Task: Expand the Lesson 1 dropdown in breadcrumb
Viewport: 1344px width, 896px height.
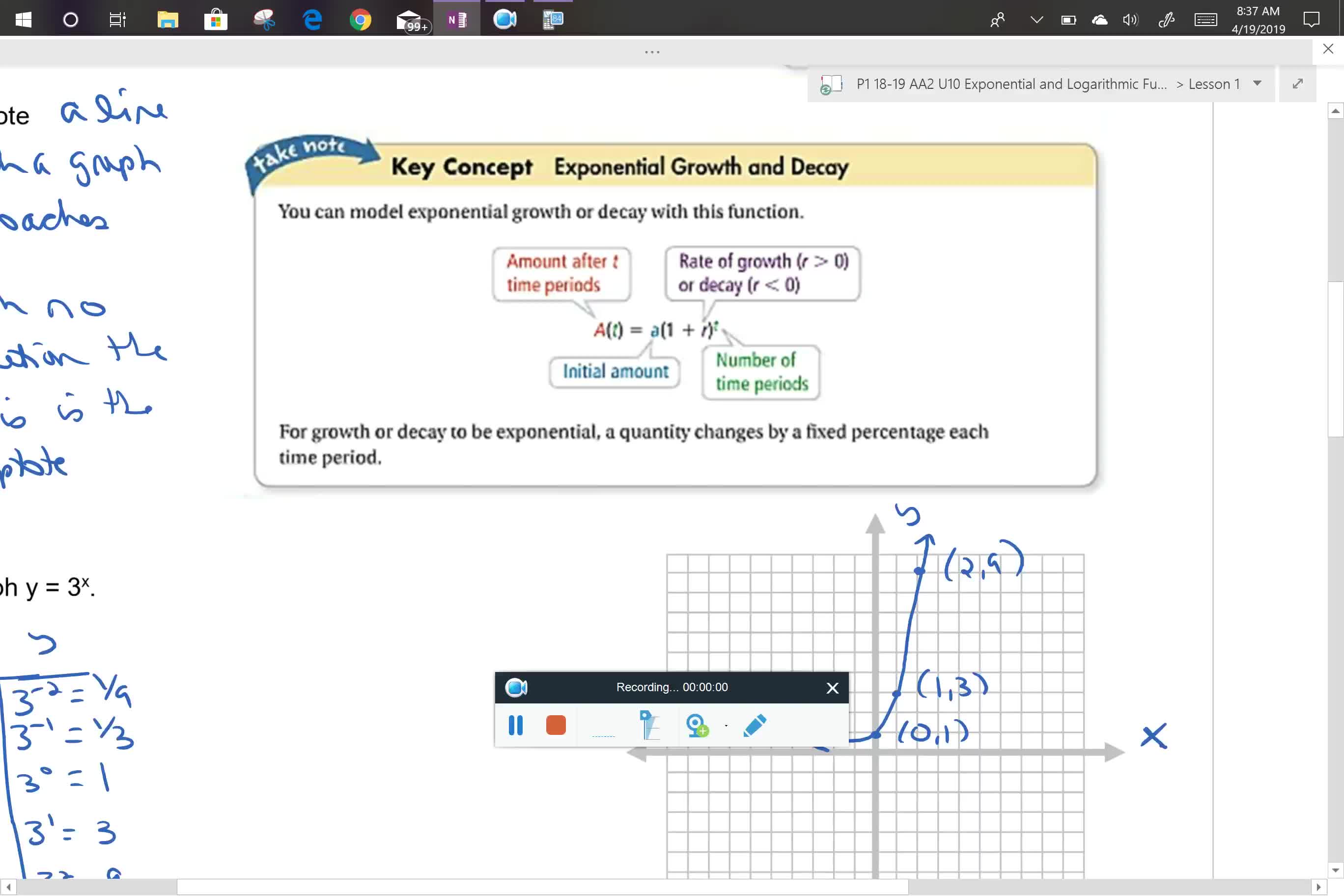Action: (x=1259, y=84)
